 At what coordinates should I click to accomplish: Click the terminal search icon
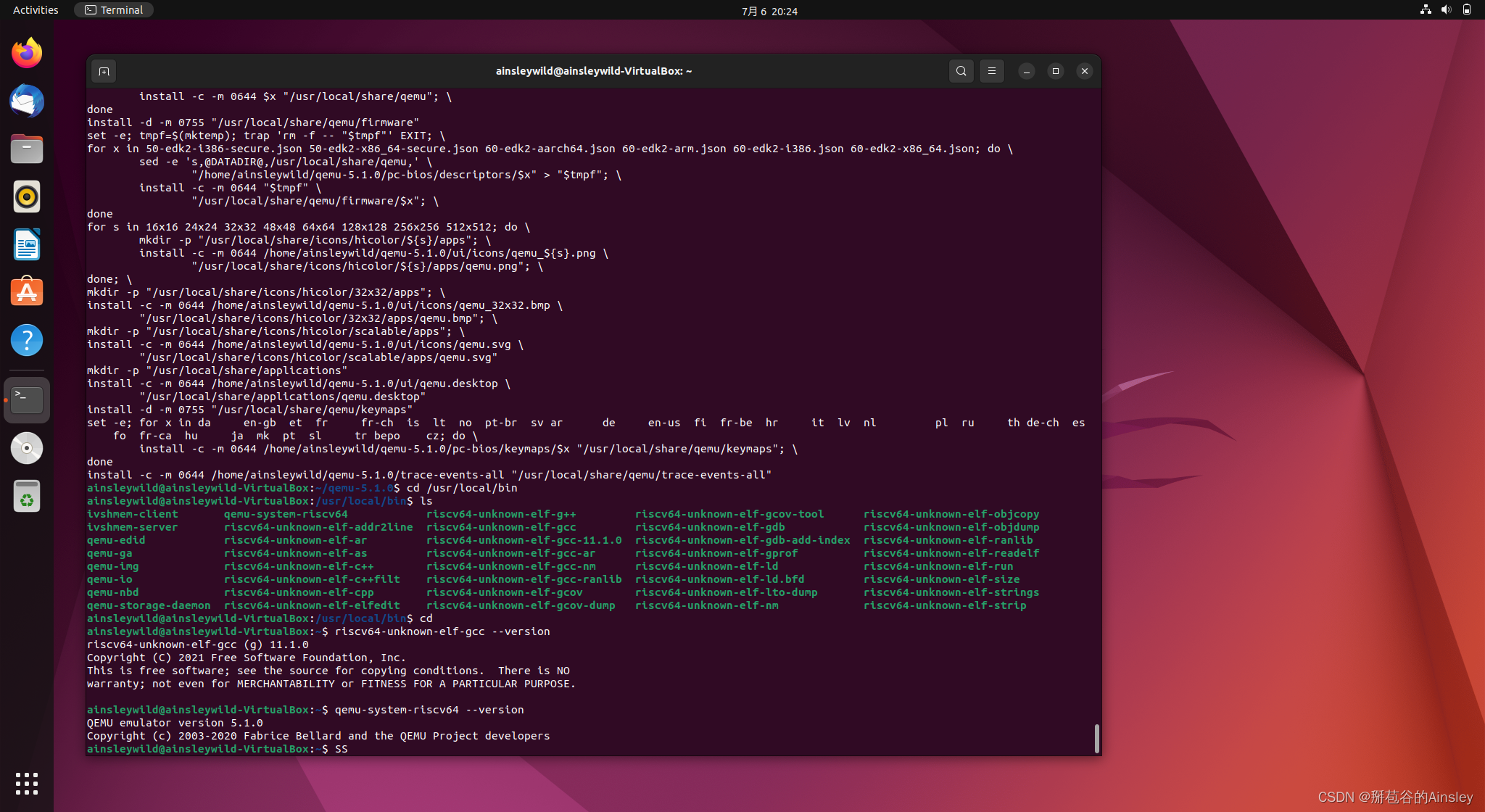pos(961,71)
